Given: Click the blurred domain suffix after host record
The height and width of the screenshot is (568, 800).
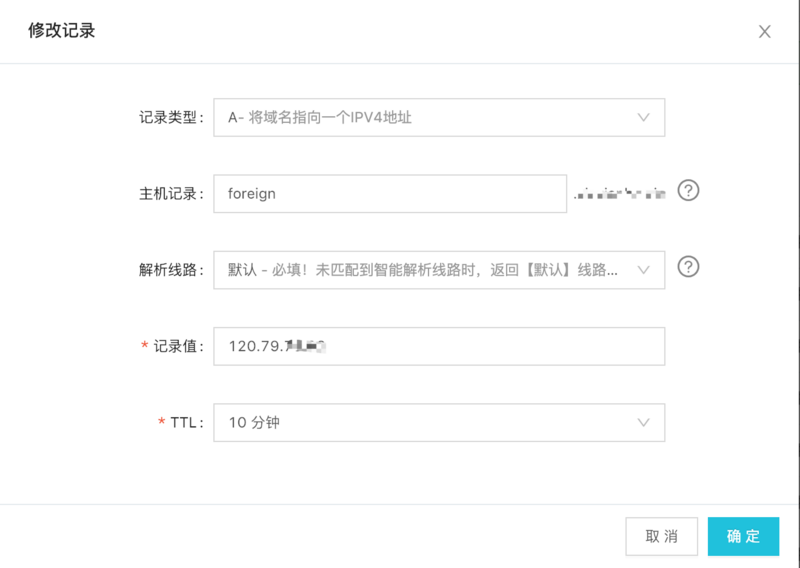Looking at the screenshot, I should [619, 193].
